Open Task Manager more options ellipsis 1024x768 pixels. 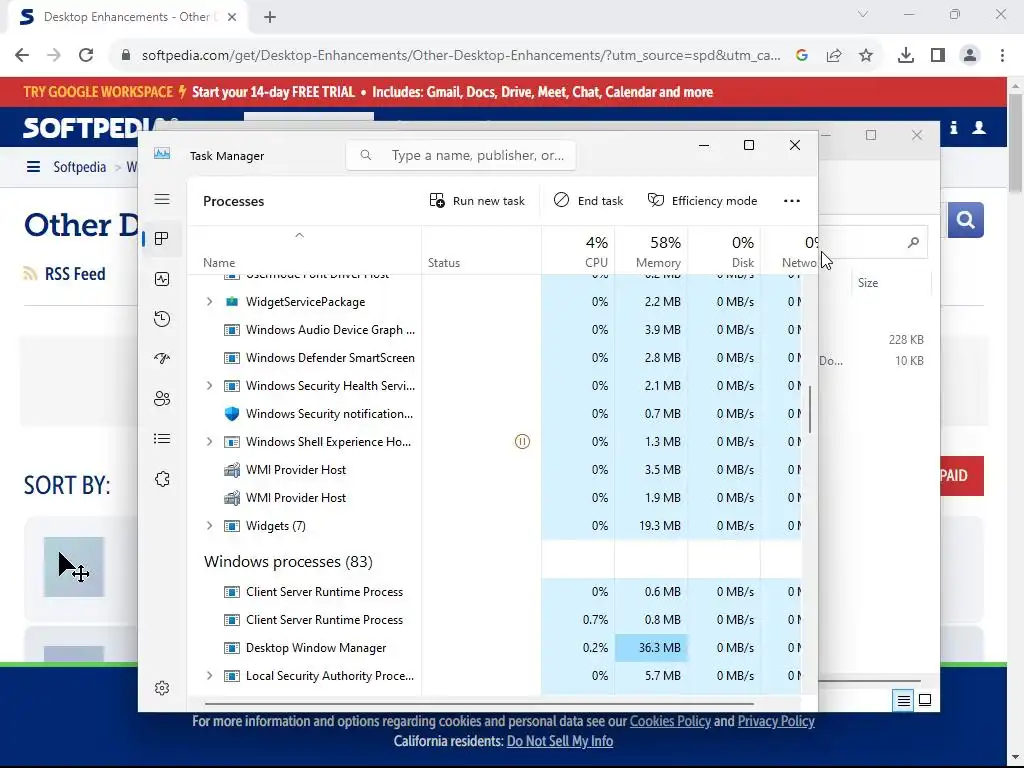pyautogui.click(x=792, y=200)
